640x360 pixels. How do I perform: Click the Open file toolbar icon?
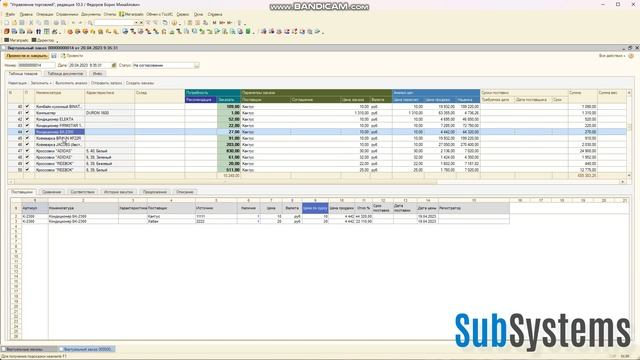click(x=15, y=22)
